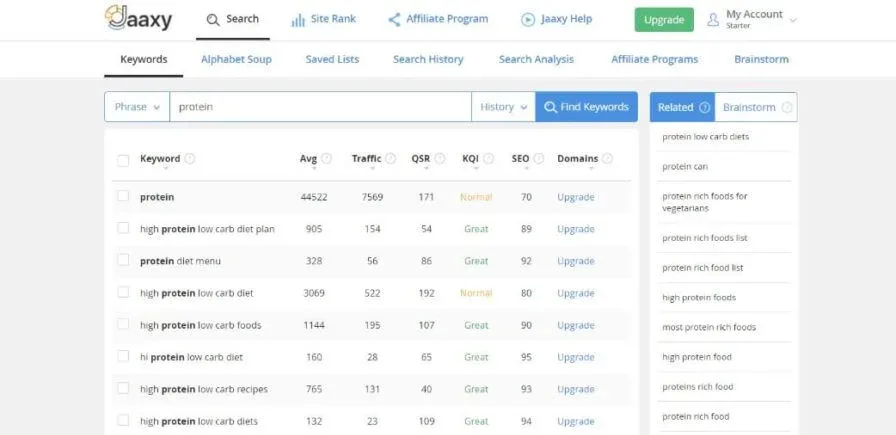Switch to Affiliate Programs tab
896x435 pixels.
(x=654, y=59)
